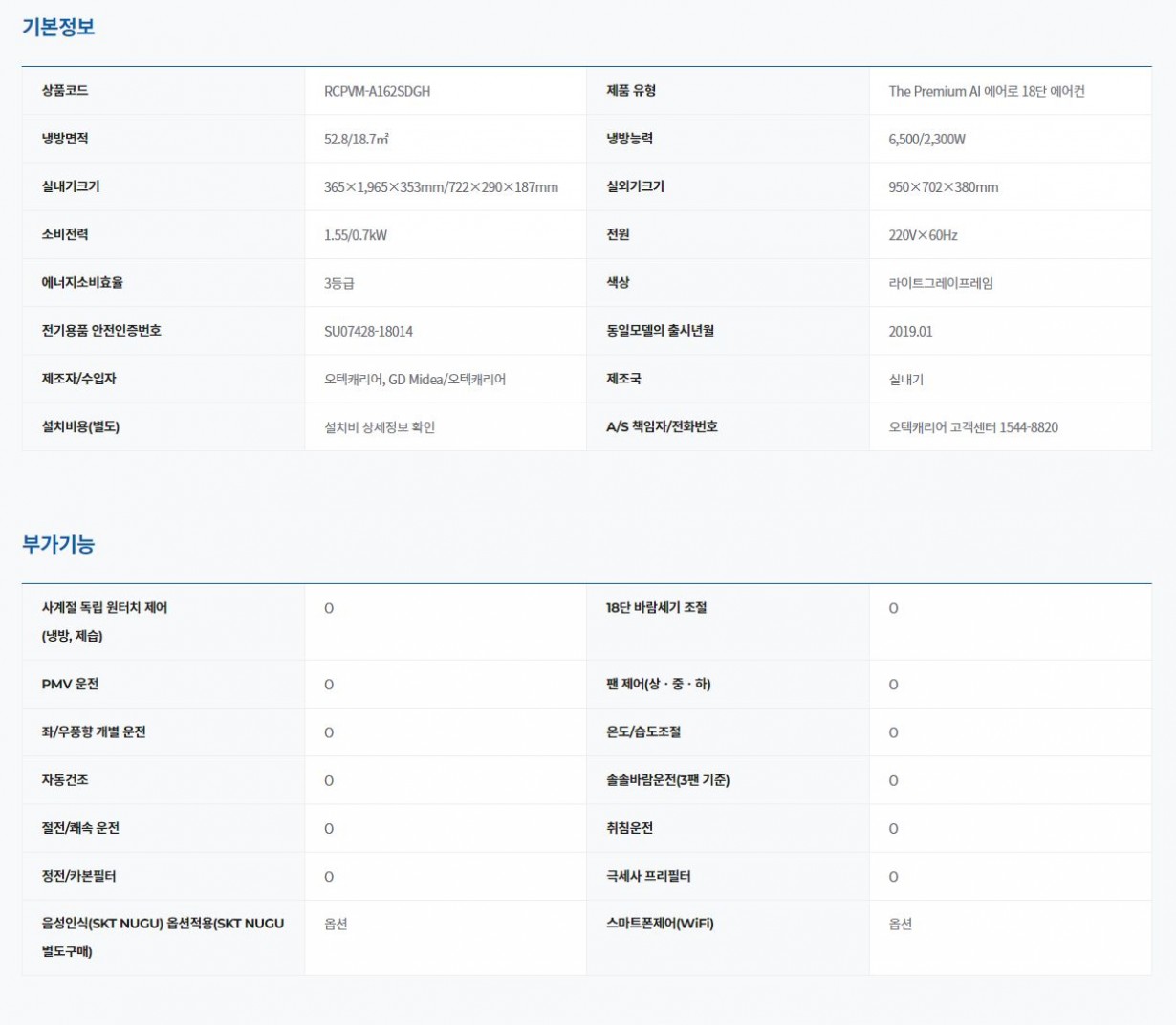Click the 색상 value 라이트그레이프레임
Screen dimensions: 1176x1025
click(x=941, y=283)
